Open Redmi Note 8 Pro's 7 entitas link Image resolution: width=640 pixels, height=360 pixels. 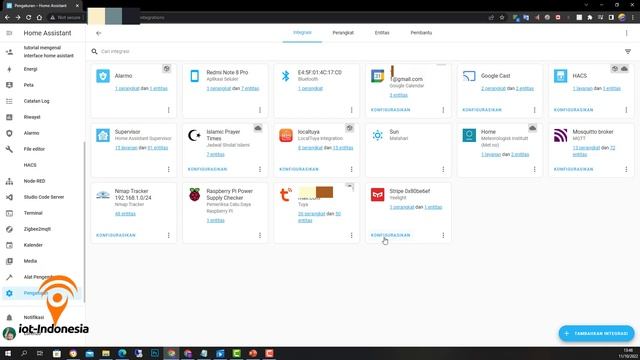pyautogui.click(x=250, y=88)
